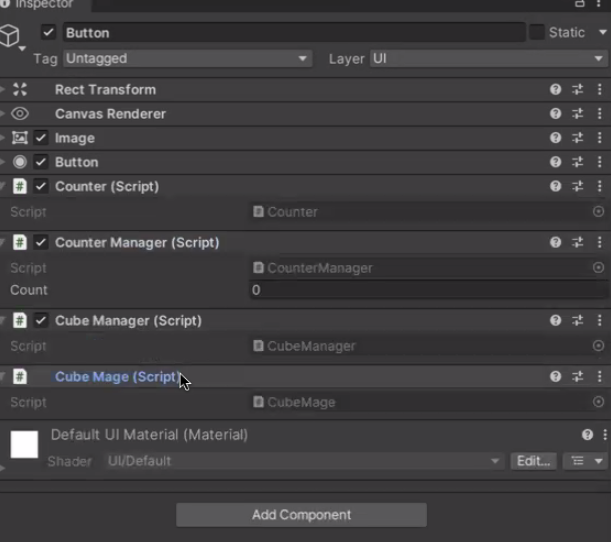
Task: Open help for Image component
Action: coord(555,138)
